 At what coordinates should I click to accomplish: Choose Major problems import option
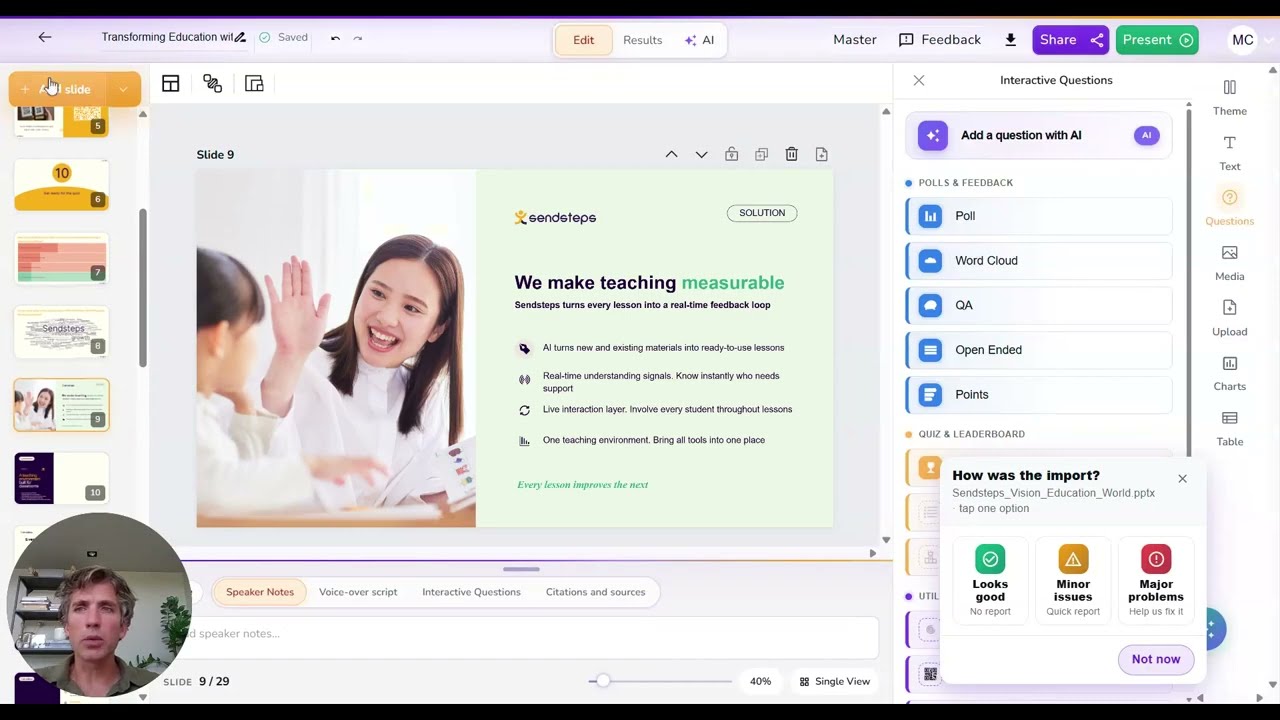click(1156, 581)
